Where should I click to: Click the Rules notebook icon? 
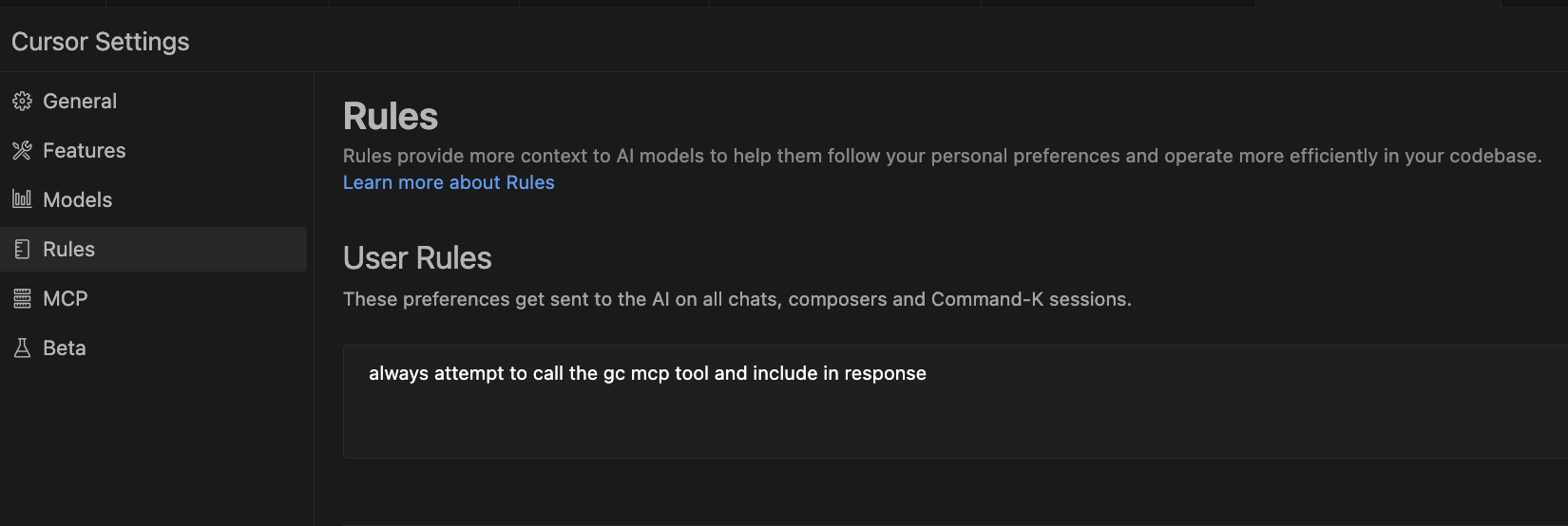tap(22, 249)
